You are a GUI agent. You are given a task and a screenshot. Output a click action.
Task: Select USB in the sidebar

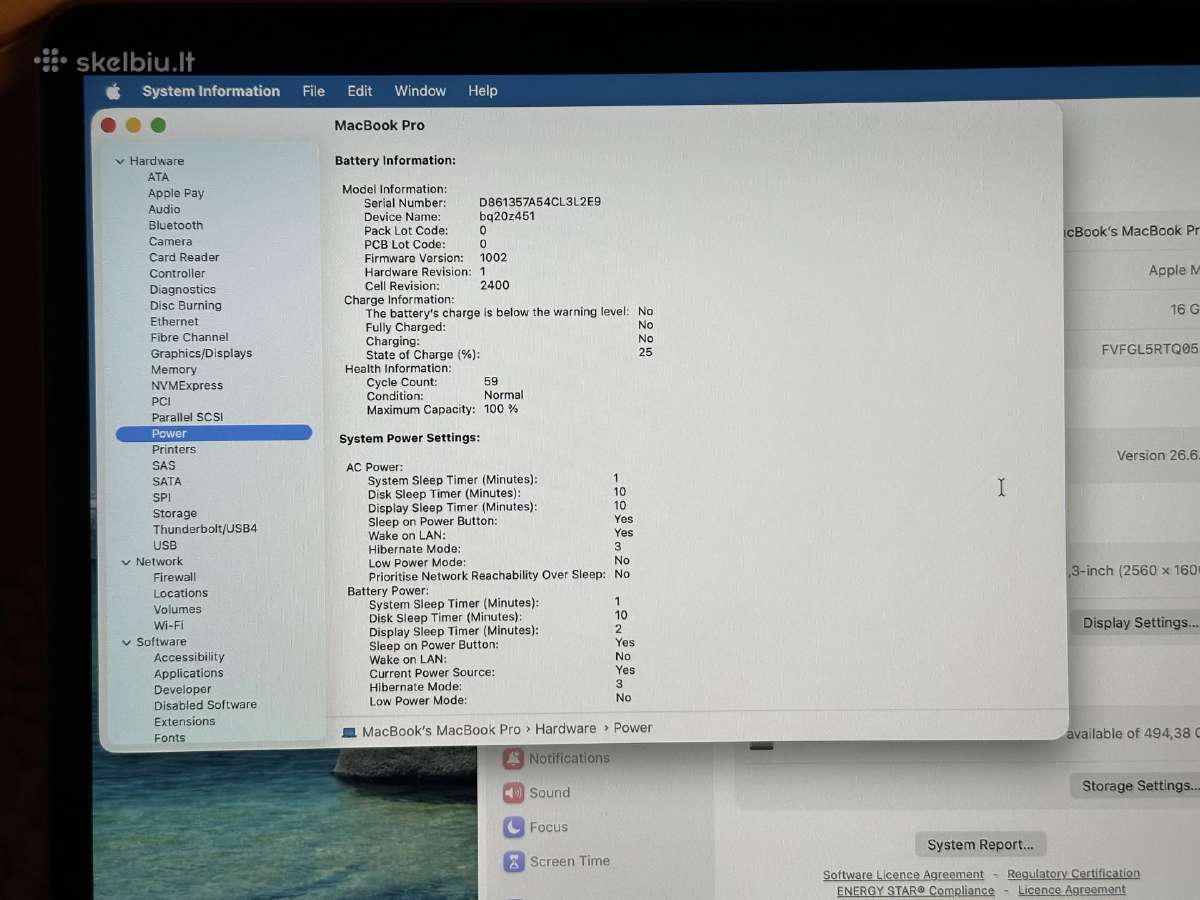coord(165,545)
